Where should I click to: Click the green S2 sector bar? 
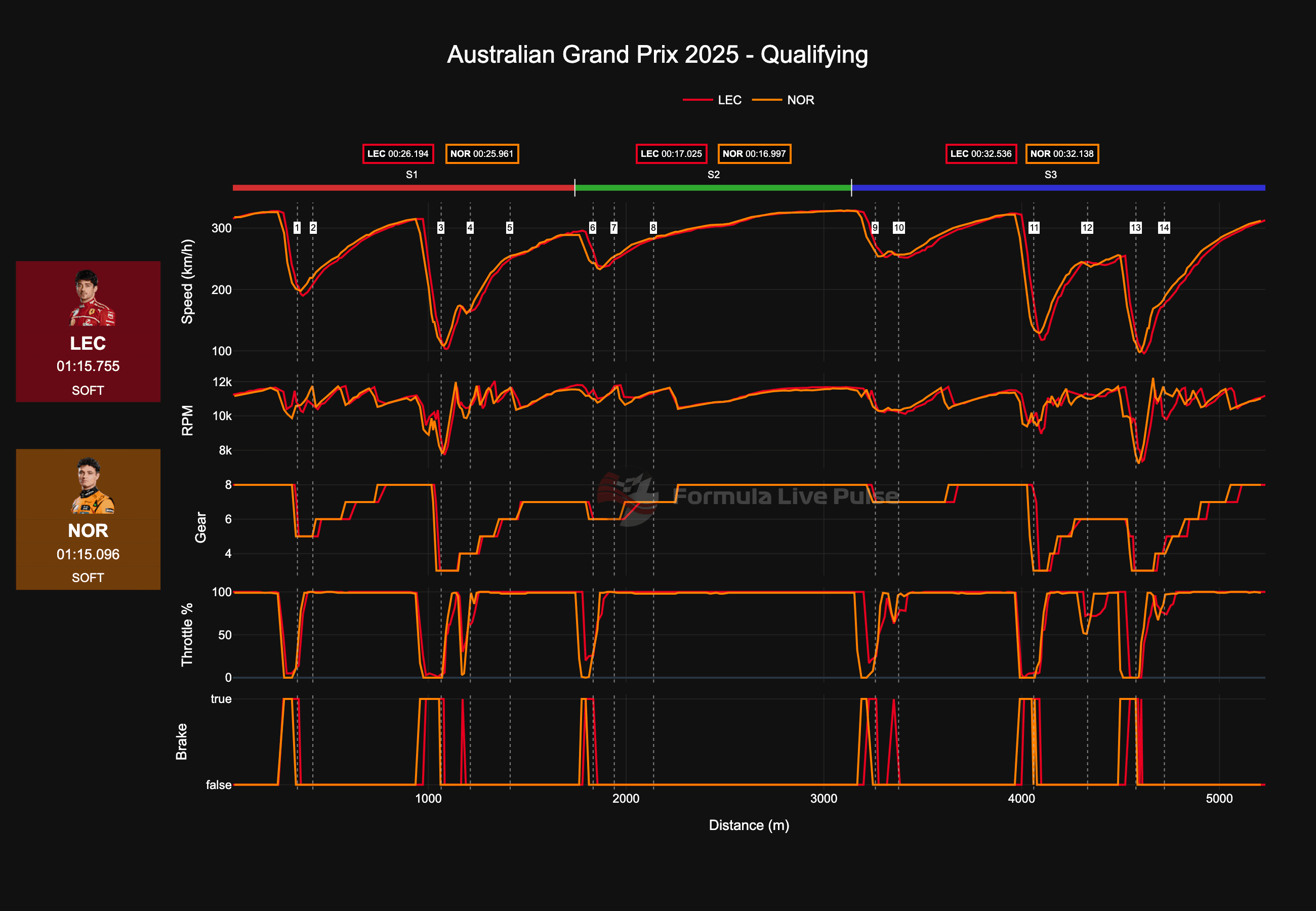click(x=712, y=187)
